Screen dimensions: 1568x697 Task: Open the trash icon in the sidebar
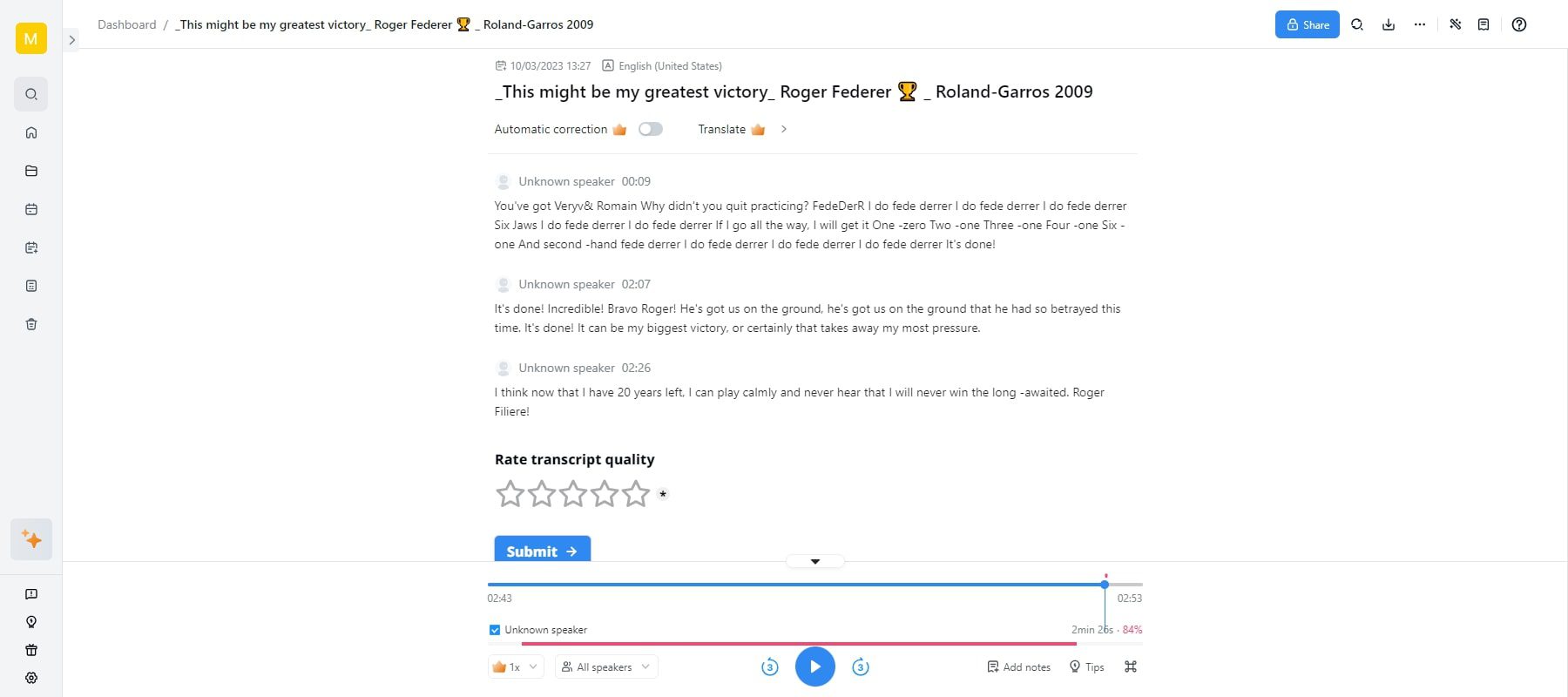31,323
